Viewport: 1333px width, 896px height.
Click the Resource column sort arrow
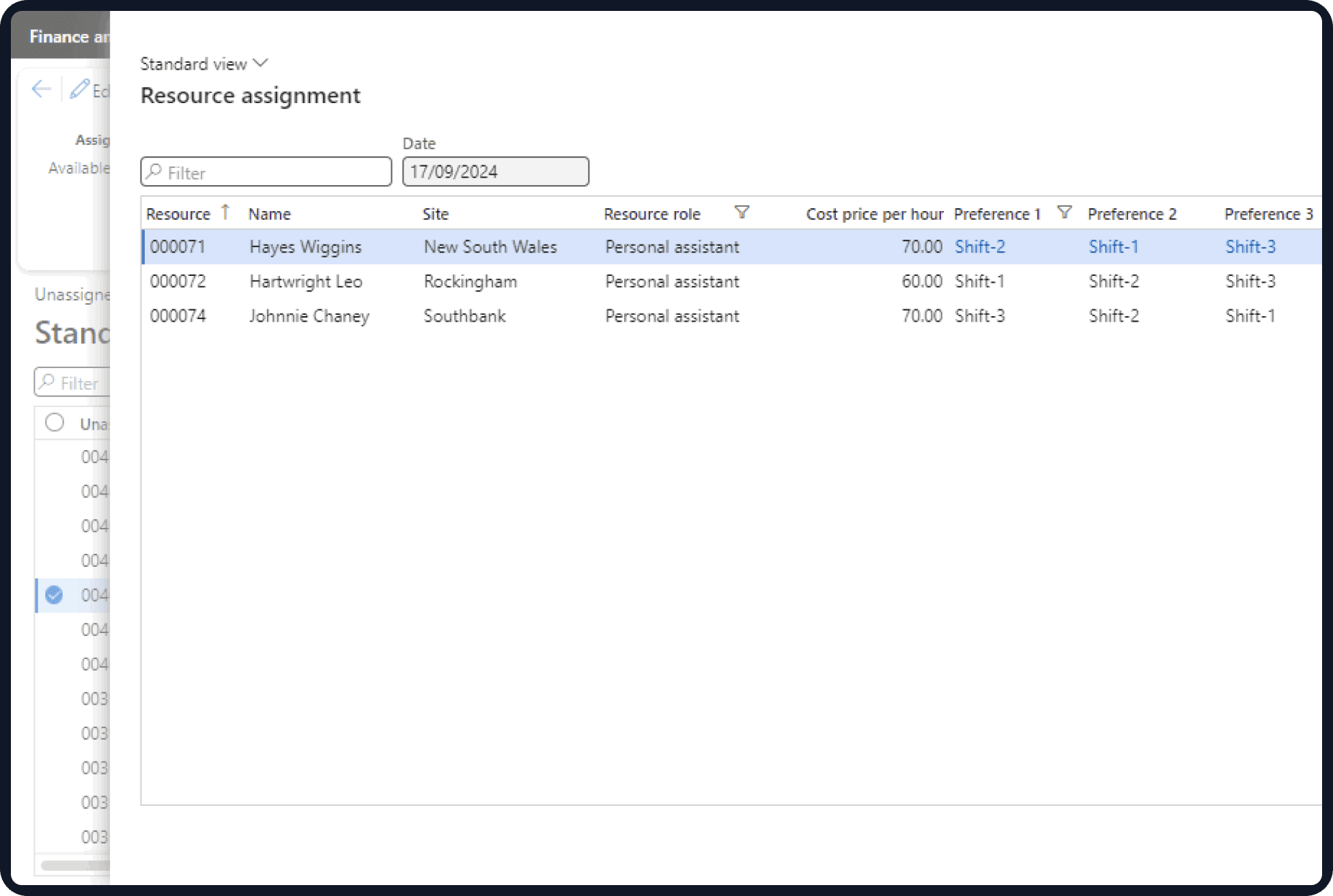(225, 212)
